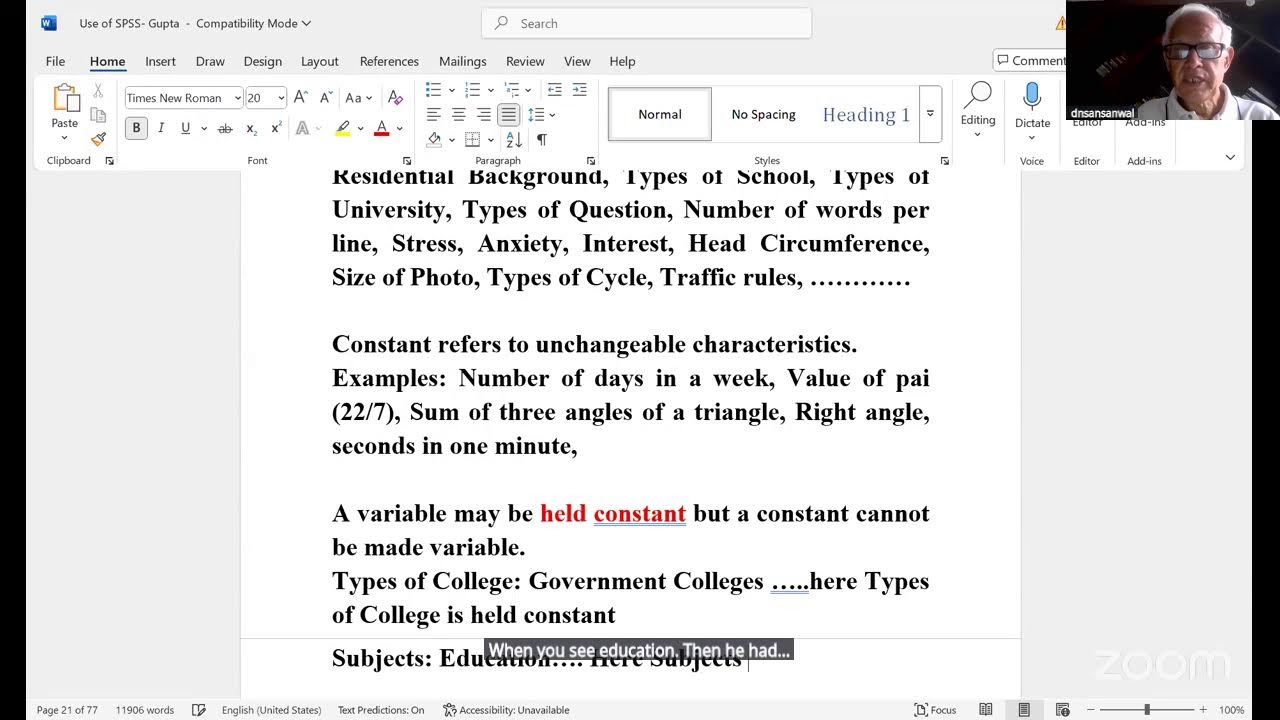Screen dimensions: 1280x720
Task: Sort text with A-Z icon
Action: point(514,140)
